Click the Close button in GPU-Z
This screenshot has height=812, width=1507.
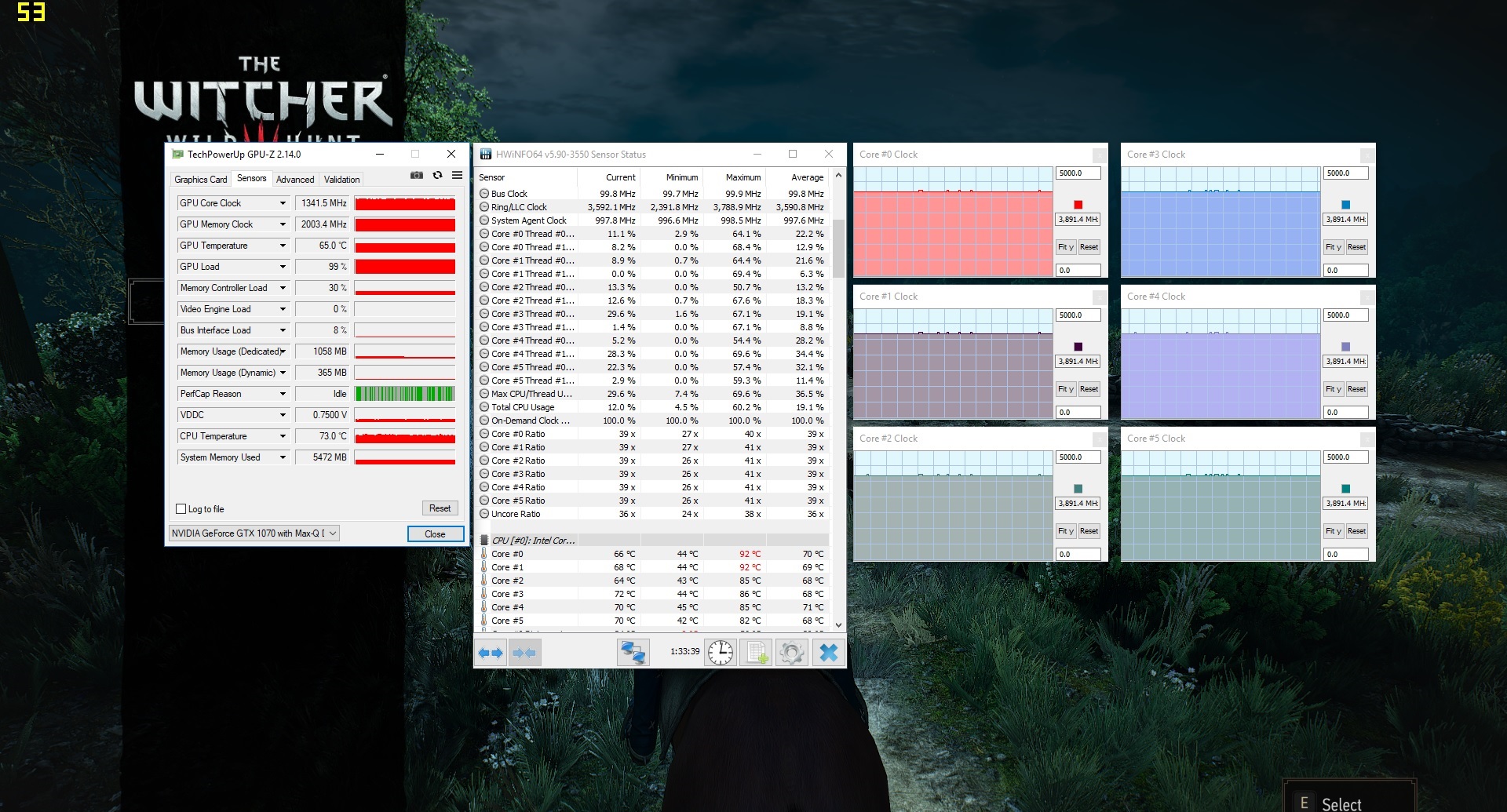click(x=435, y=534)
